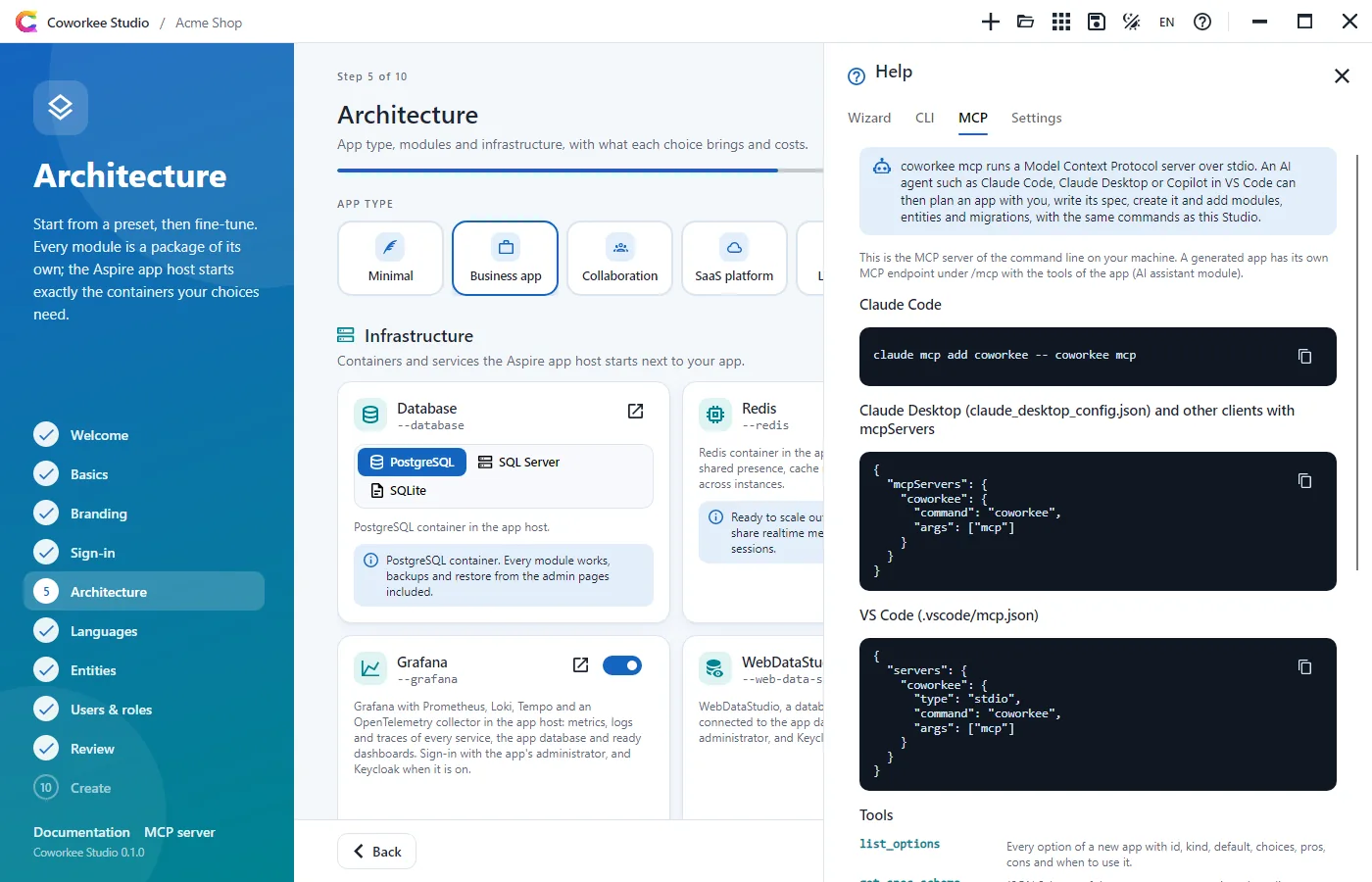Open a project with the folder icon

point(1026,22)
